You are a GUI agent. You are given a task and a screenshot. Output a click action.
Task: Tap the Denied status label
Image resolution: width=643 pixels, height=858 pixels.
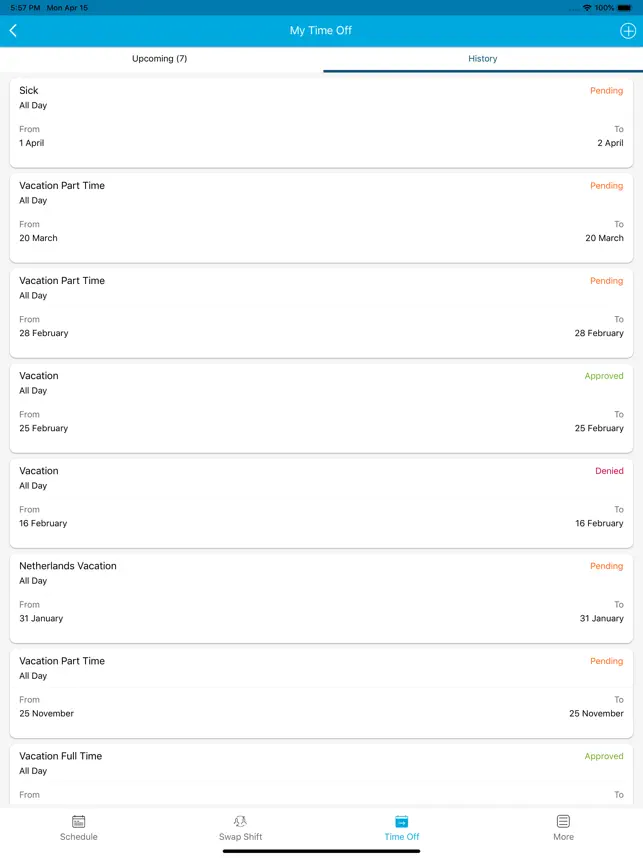pyautogui.click(x=609, y=471)
